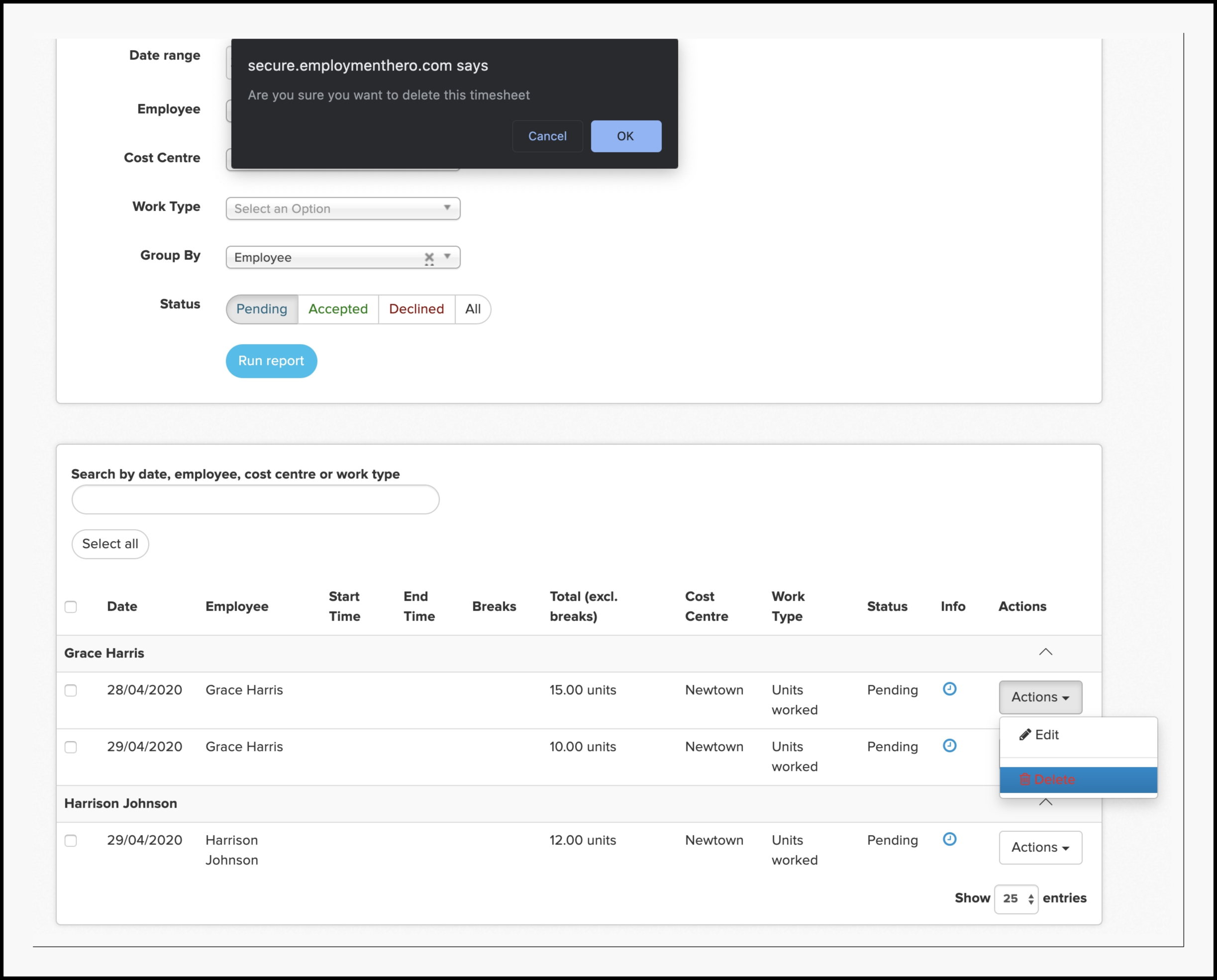1217x980 pixels.
Task: Clear Group By selection with X icon
Action: [429, 257]
